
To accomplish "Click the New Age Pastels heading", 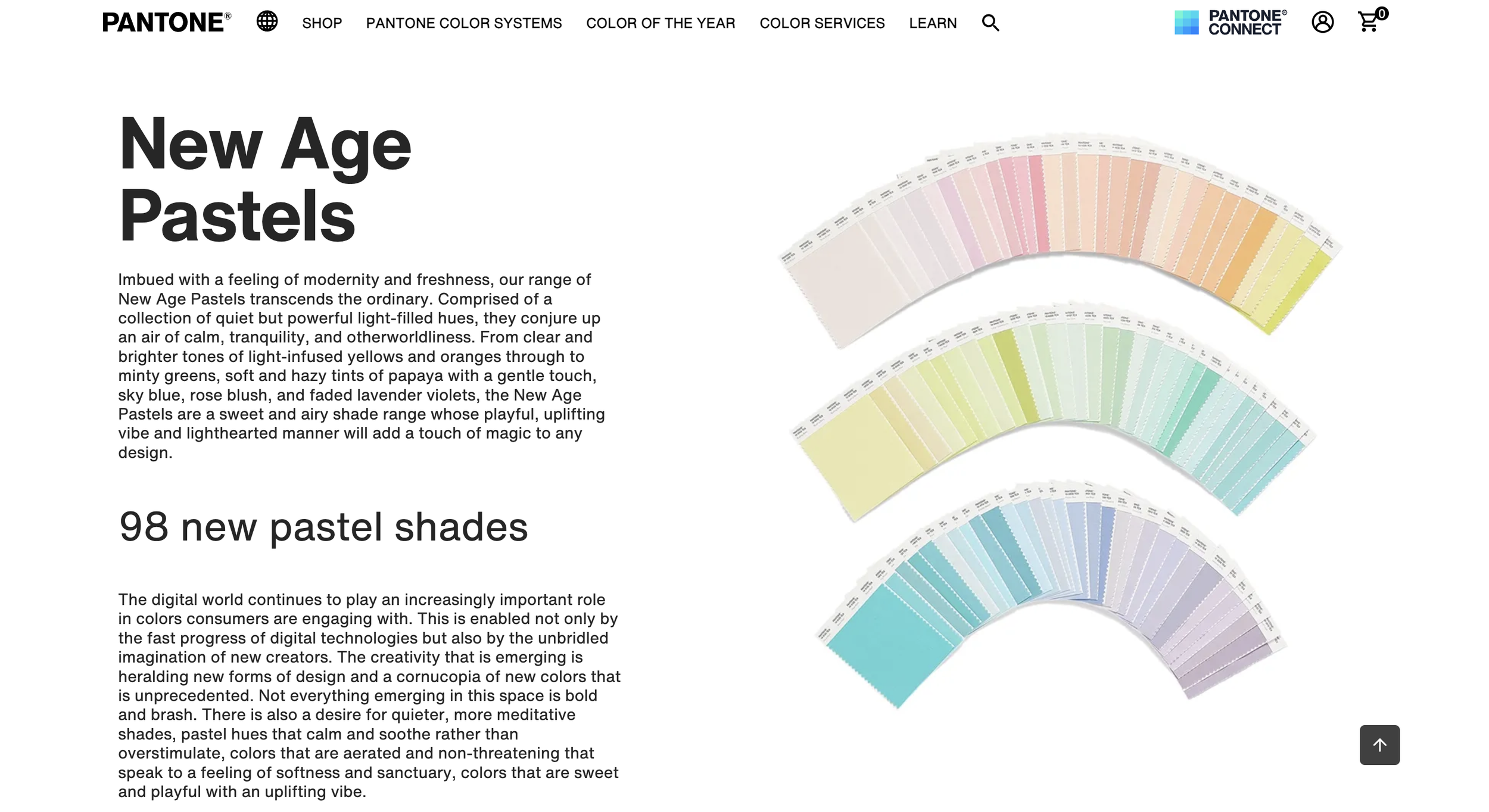I will pyautogui.click(x=264, y=179).
